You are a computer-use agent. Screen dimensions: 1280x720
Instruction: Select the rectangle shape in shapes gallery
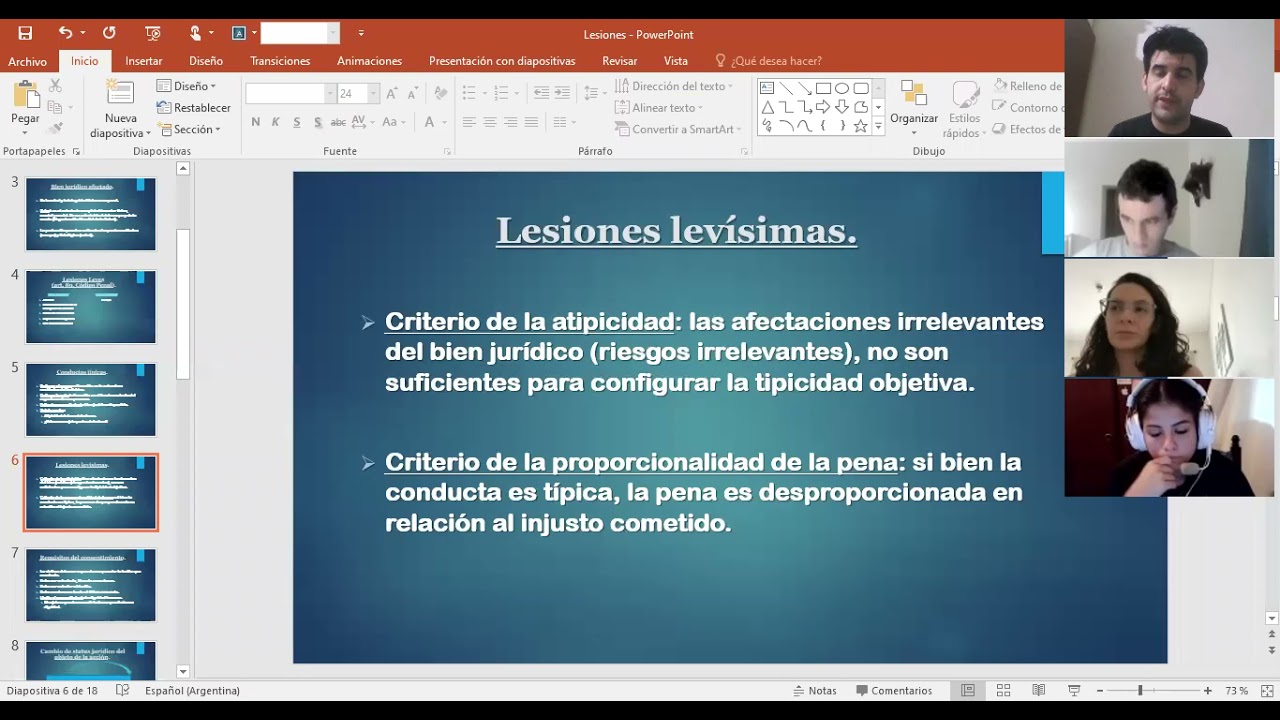point(823,88)
